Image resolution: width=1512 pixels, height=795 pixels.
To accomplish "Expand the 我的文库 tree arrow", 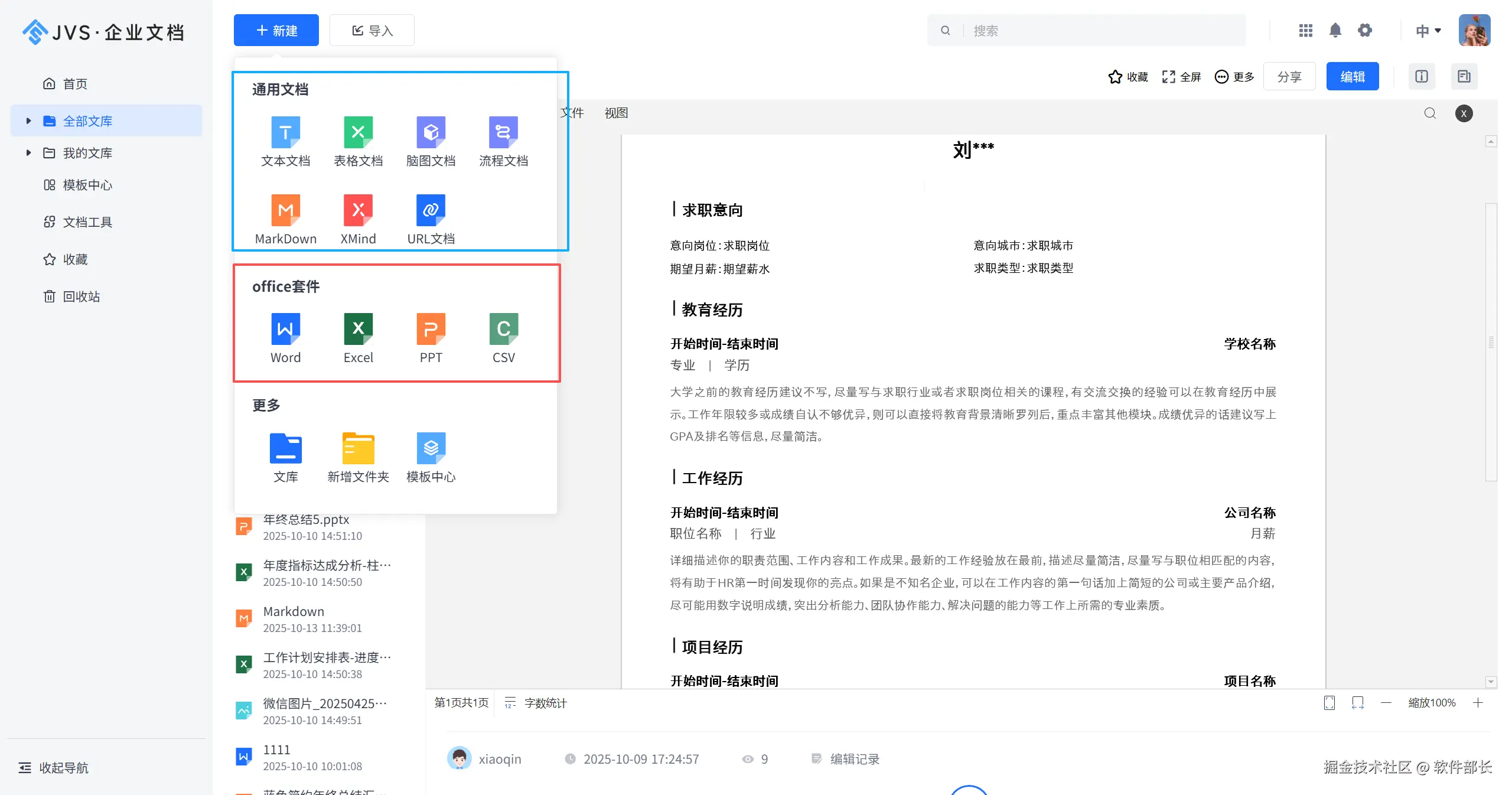I will point(28,153).
